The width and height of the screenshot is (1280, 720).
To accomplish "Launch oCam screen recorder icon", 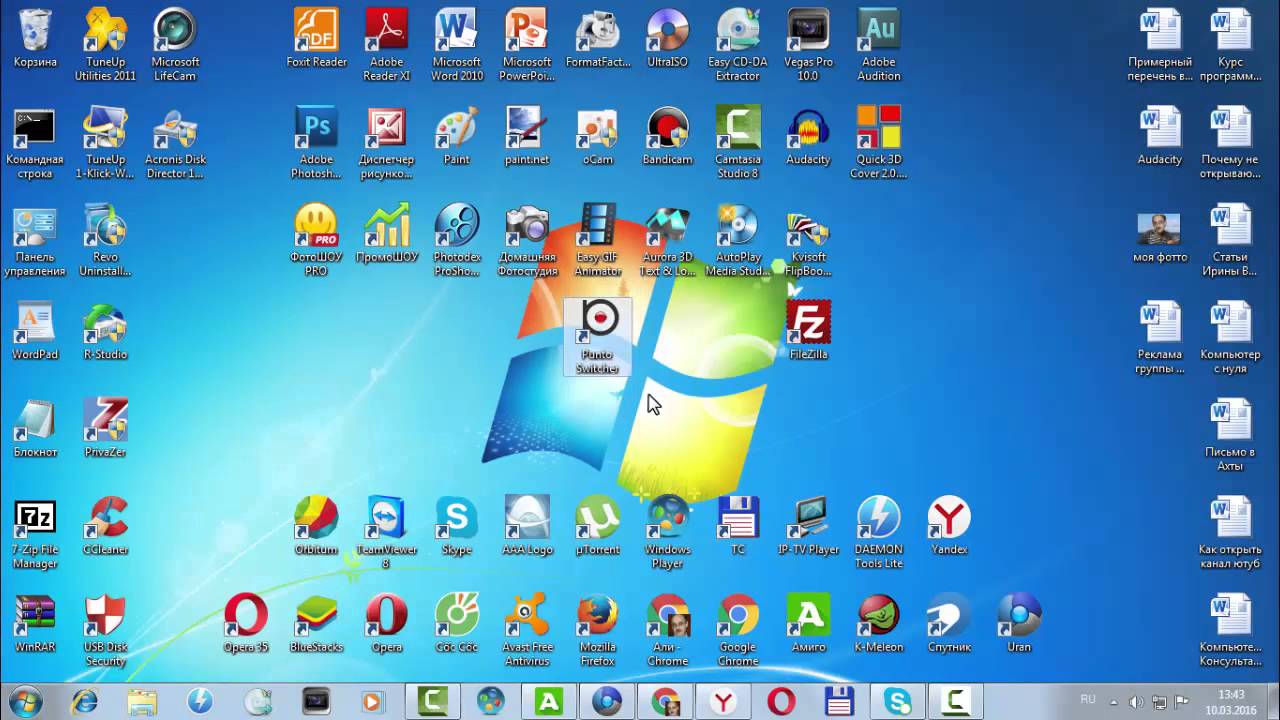I will click(x=598, y=137).
